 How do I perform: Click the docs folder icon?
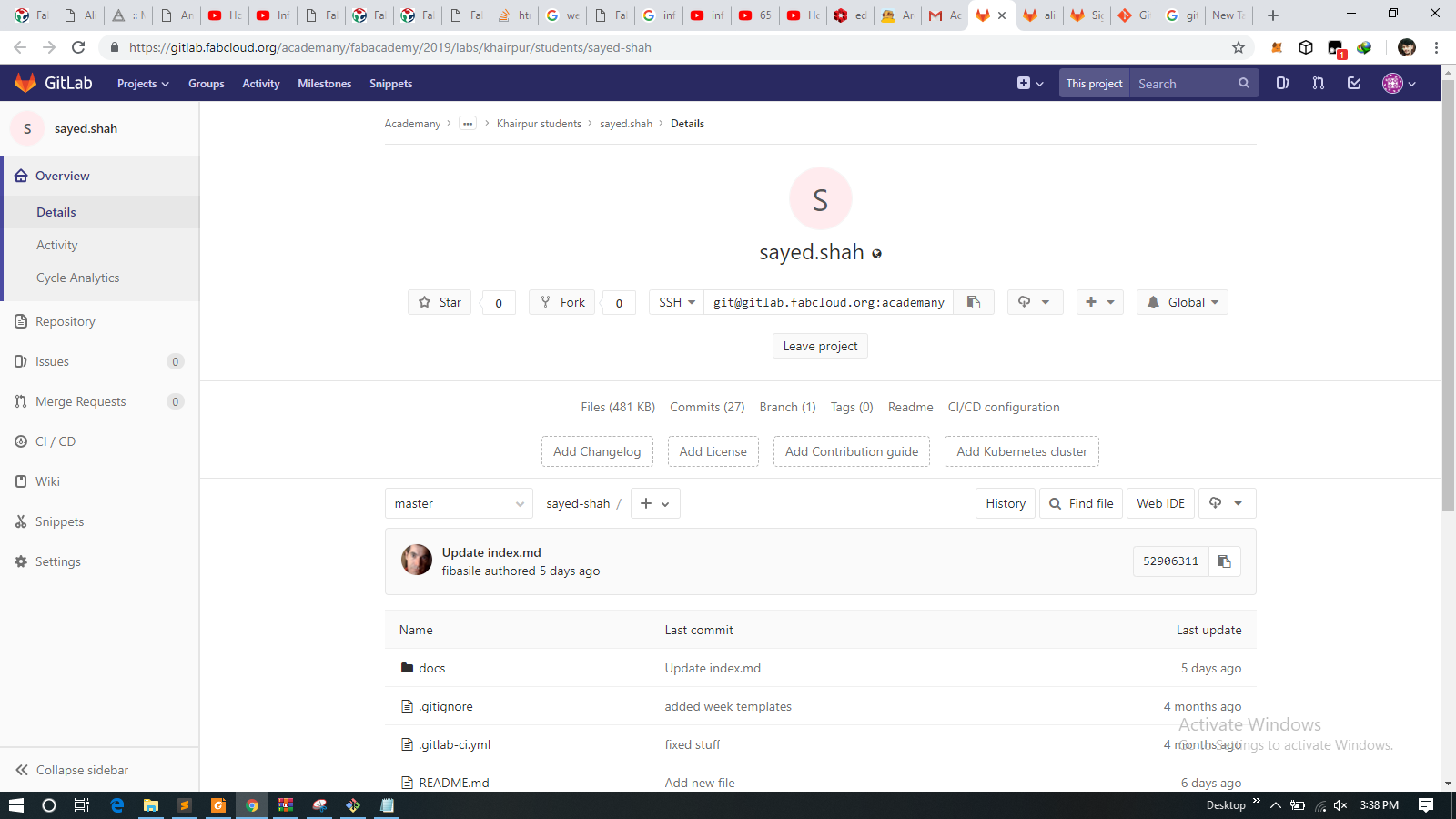[407, 668]
